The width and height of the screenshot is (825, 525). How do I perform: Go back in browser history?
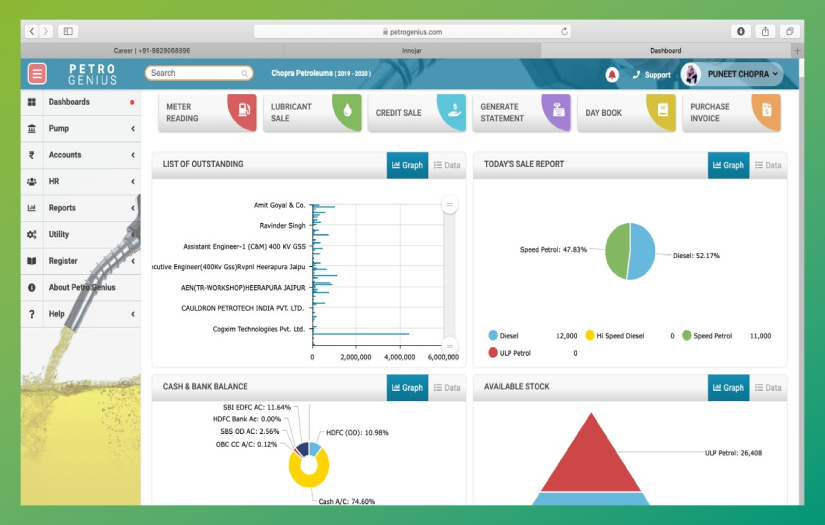pyautogui.click(x=32, y=32)
